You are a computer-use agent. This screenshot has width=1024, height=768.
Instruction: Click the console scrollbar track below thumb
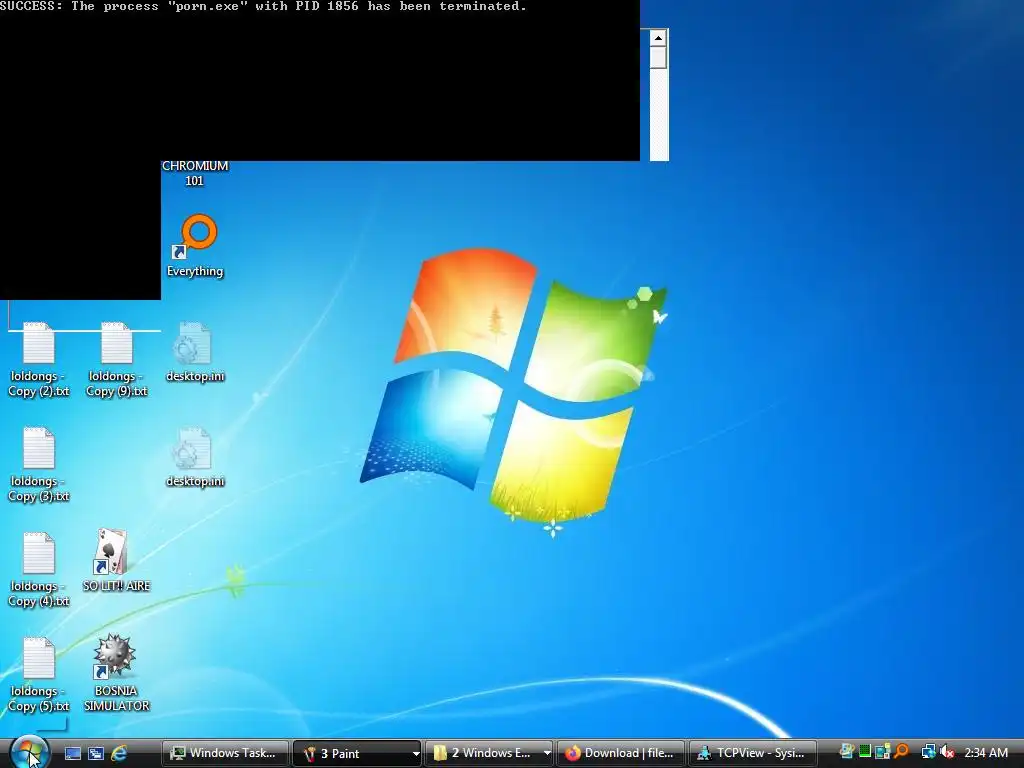tap(658, 114)
